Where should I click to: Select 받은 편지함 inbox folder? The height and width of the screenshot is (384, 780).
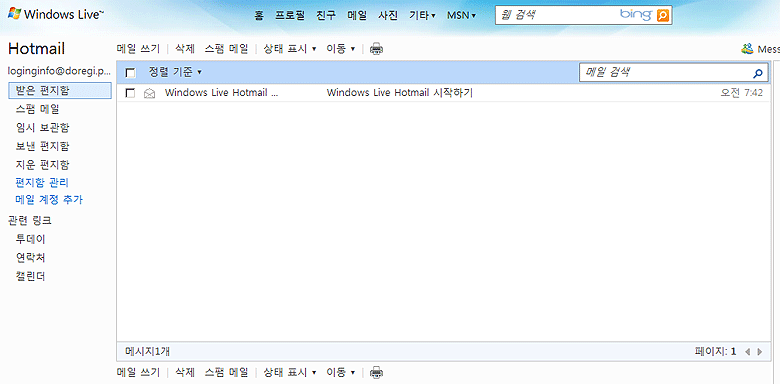click(60, 91)
